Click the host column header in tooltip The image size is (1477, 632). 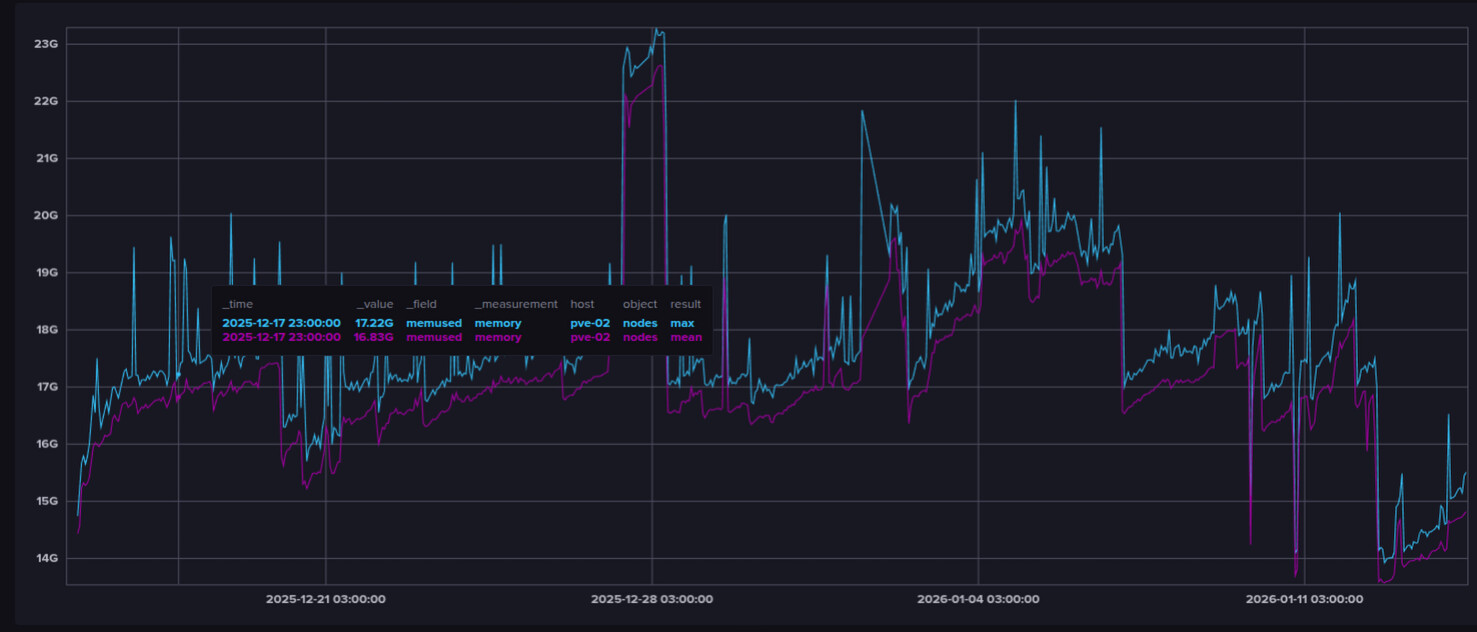point(582,304)
